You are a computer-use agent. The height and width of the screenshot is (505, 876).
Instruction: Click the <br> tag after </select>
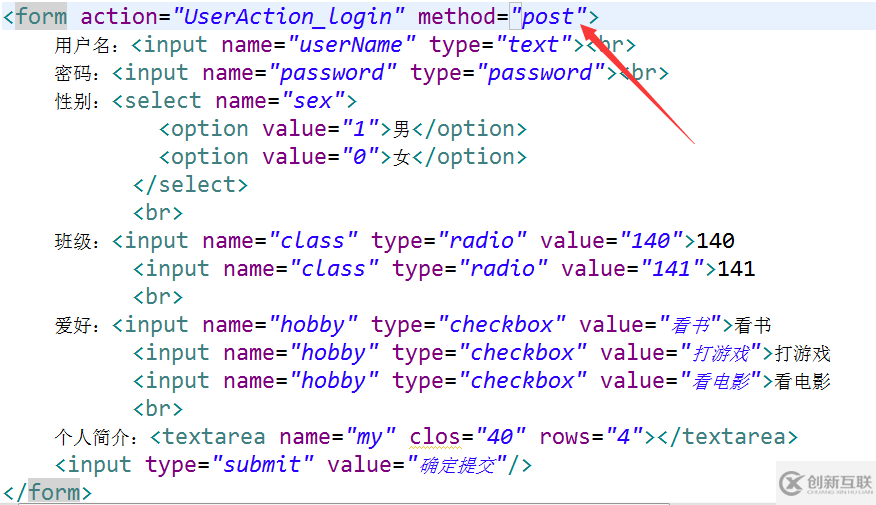158,212
